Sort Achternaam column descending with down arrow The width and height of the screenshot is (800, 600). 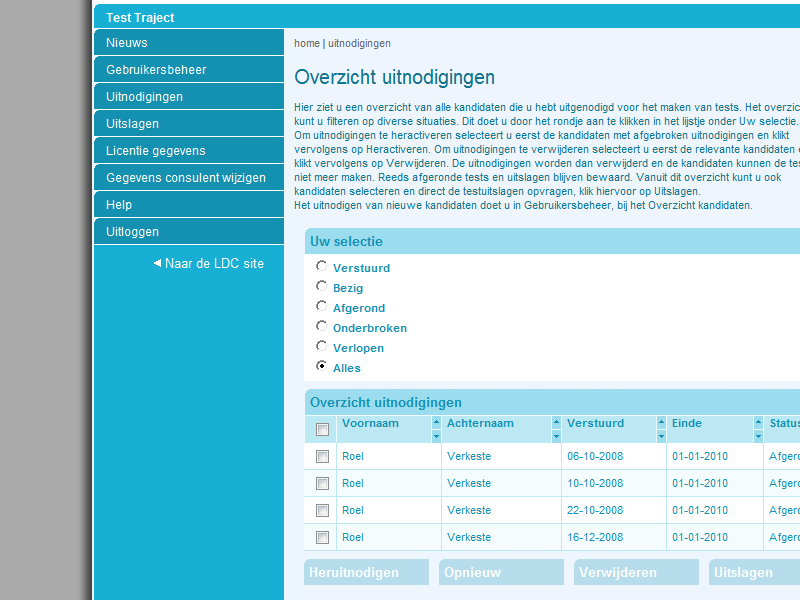[x=556, y=436]
